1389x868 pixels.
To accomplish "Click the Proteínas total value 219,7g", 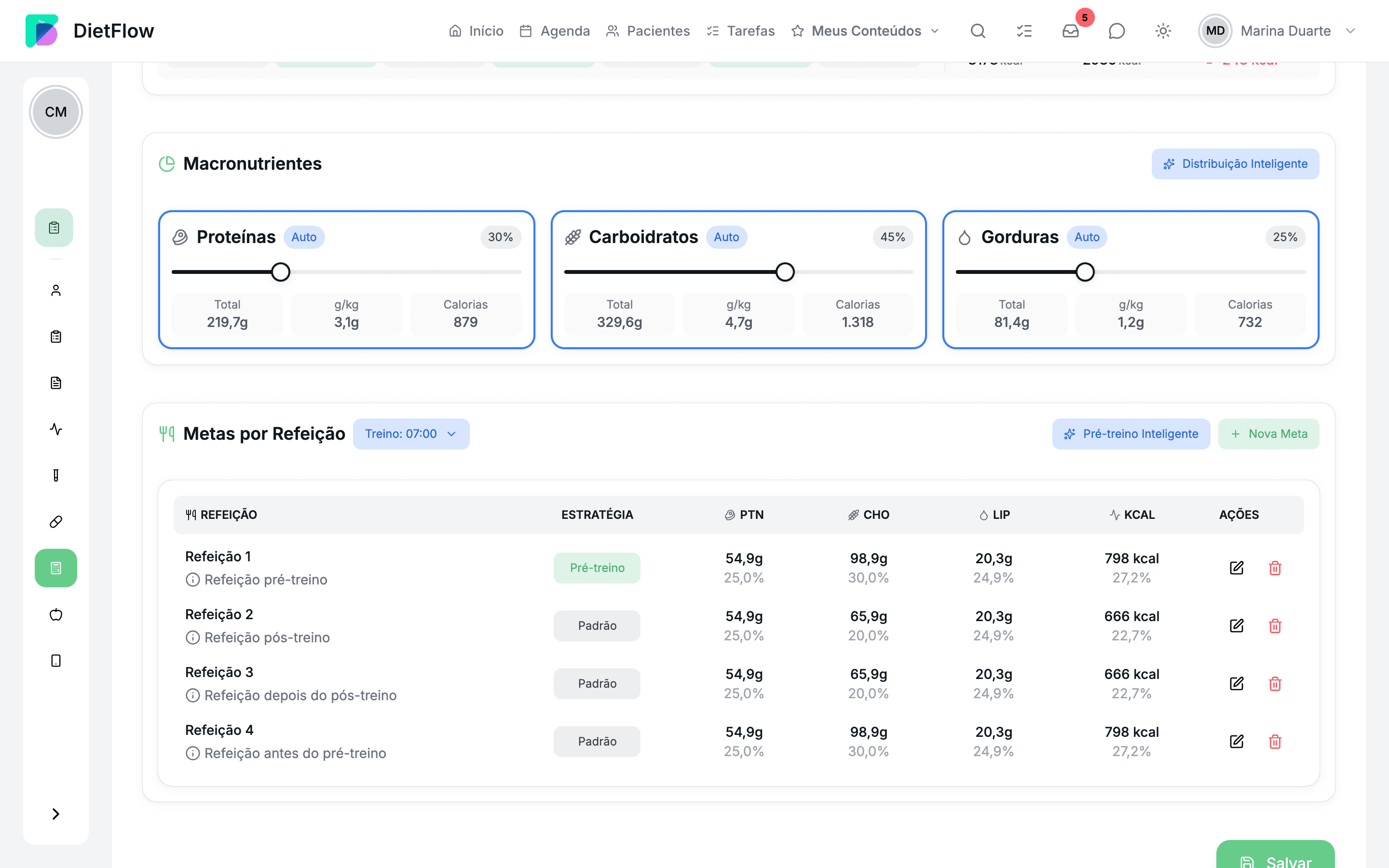I will coord(227,323).
